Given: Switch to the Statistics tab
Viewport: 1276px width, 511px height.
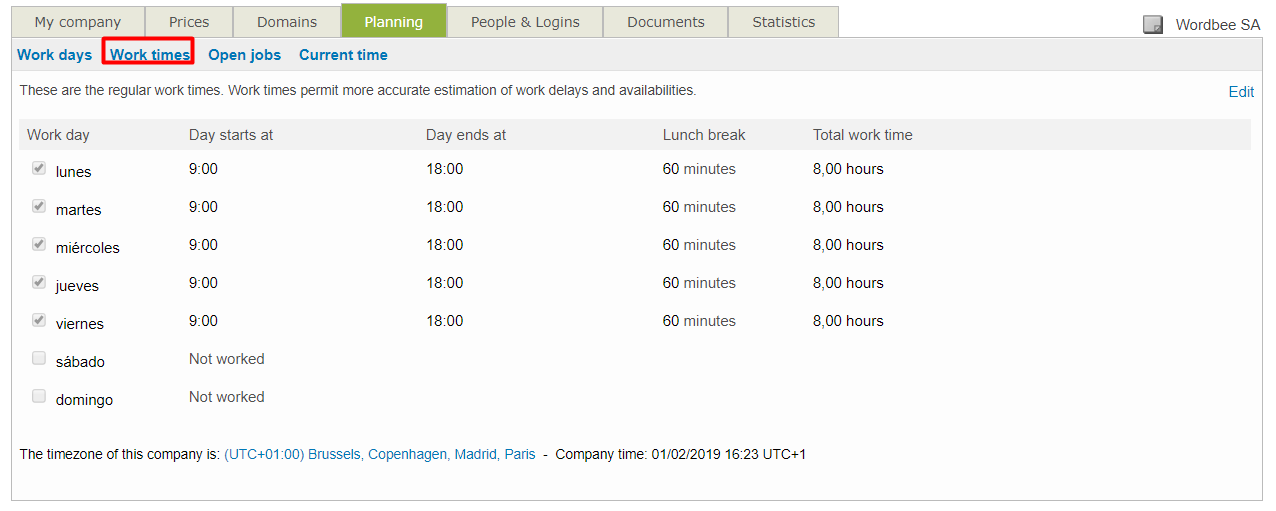Looking at the screenshot, I should tap(783, 22).
